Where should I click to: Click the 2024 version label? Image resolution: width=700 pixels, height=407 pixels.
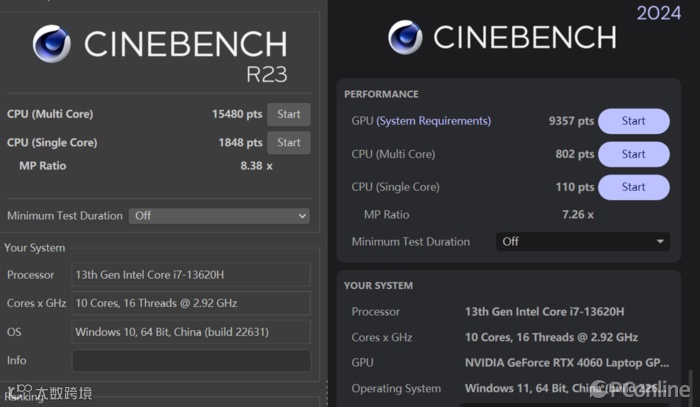[659, 13]
